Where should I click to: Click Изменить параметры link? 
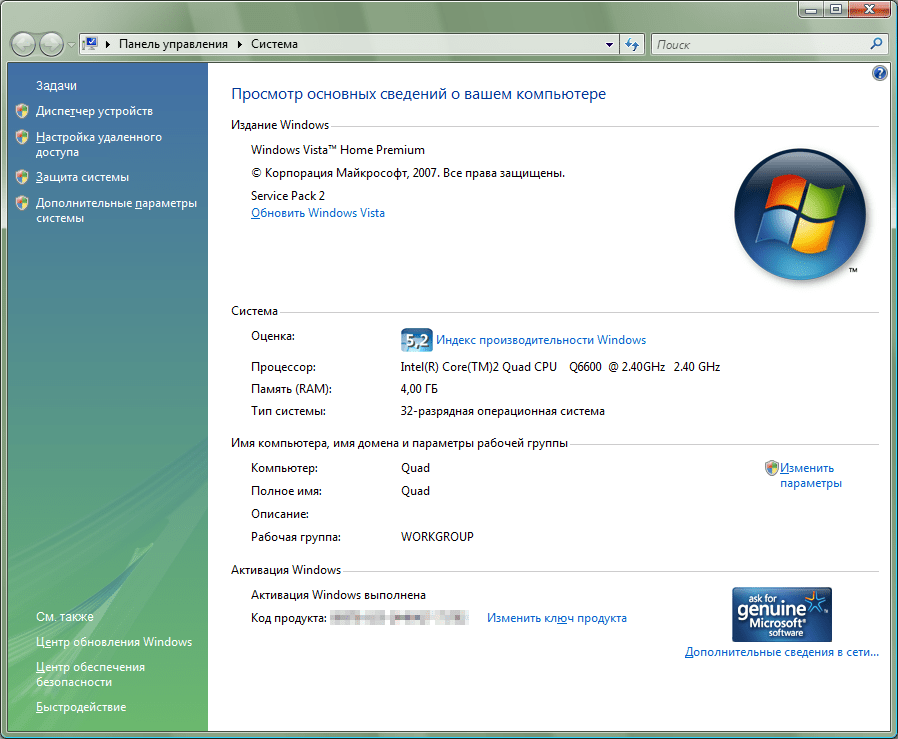click(811, 475)
